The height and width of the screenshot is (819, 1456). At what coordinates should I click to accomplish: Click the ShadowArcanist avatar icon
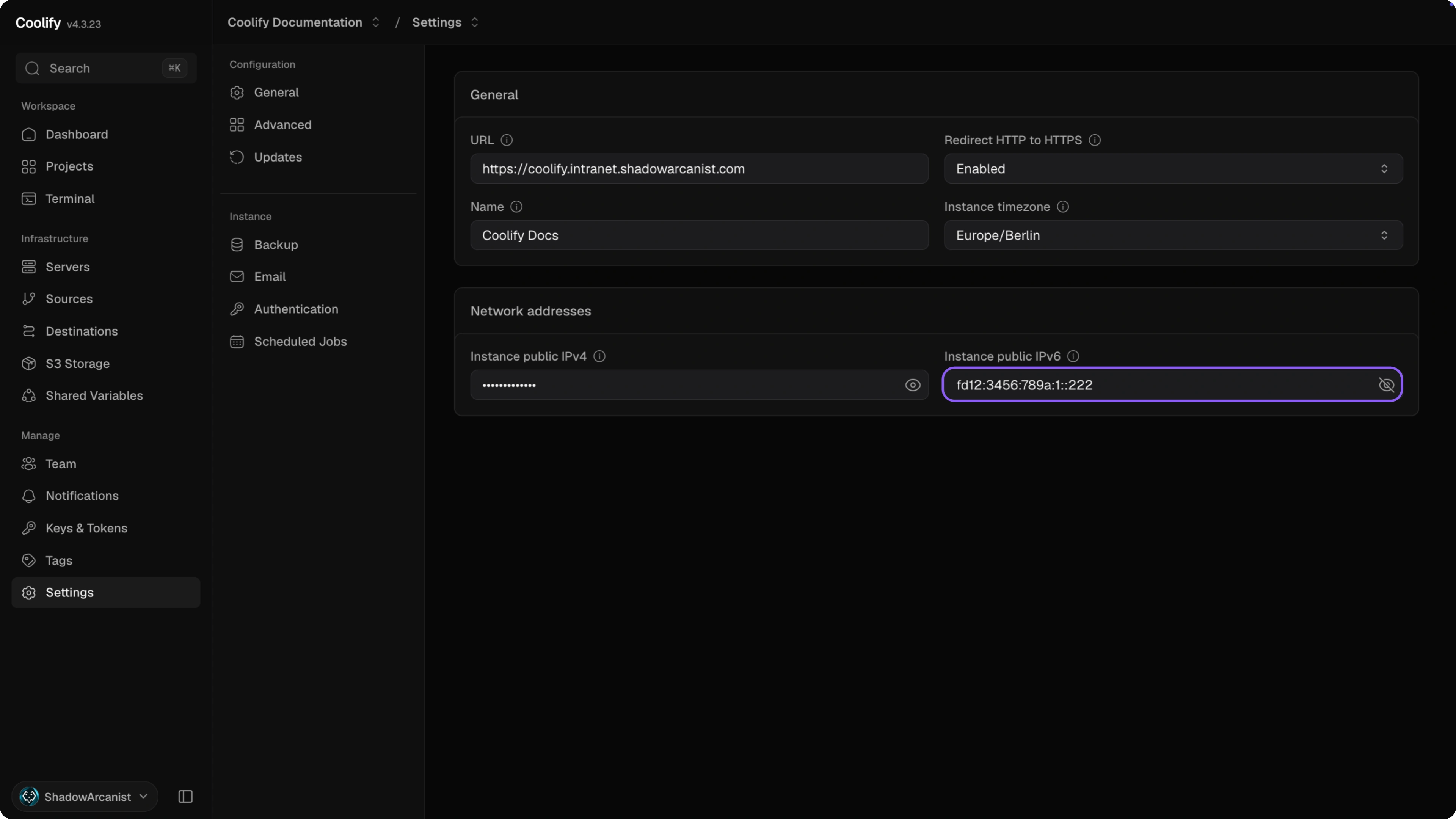click(x=30, y=796)
